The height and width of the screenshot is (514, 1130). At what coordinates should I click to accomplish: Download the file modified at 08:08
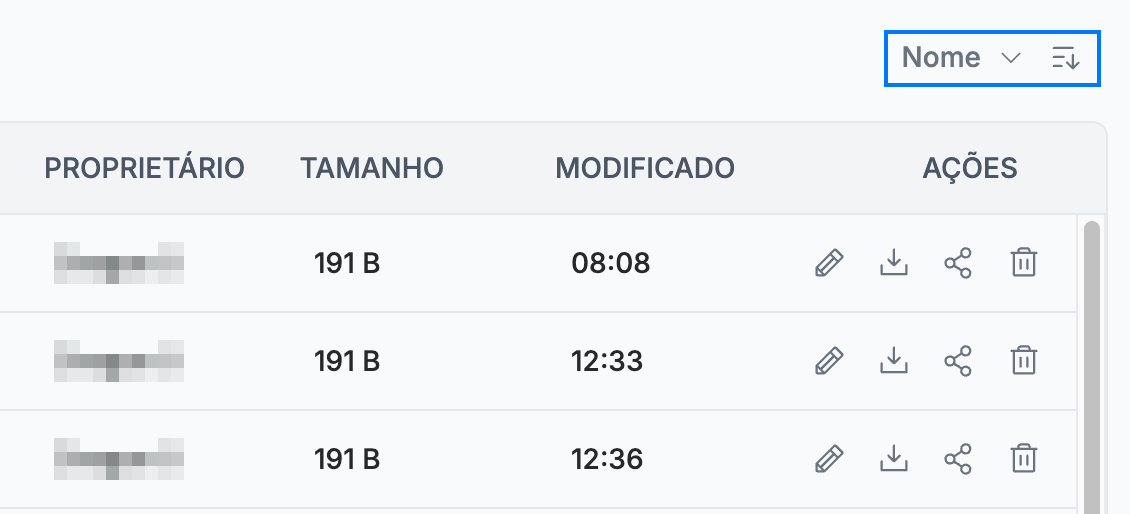point(894,263)
